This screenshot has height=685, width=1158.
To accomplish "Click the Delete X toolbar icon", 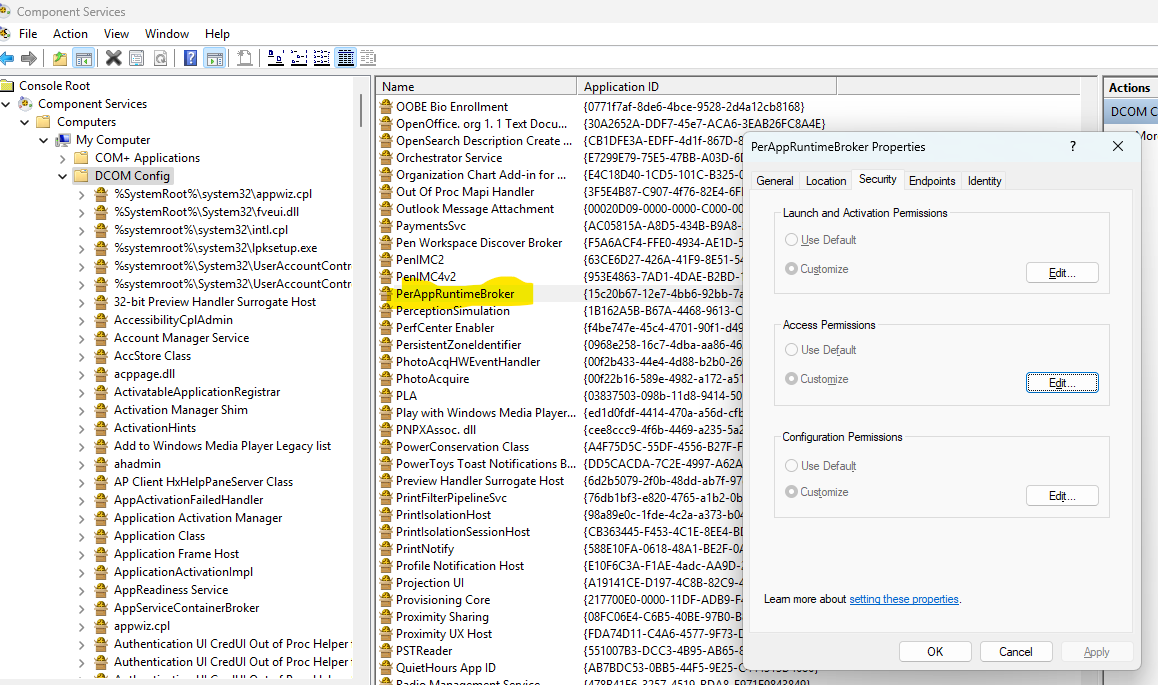I will click(x=113, y=58).
